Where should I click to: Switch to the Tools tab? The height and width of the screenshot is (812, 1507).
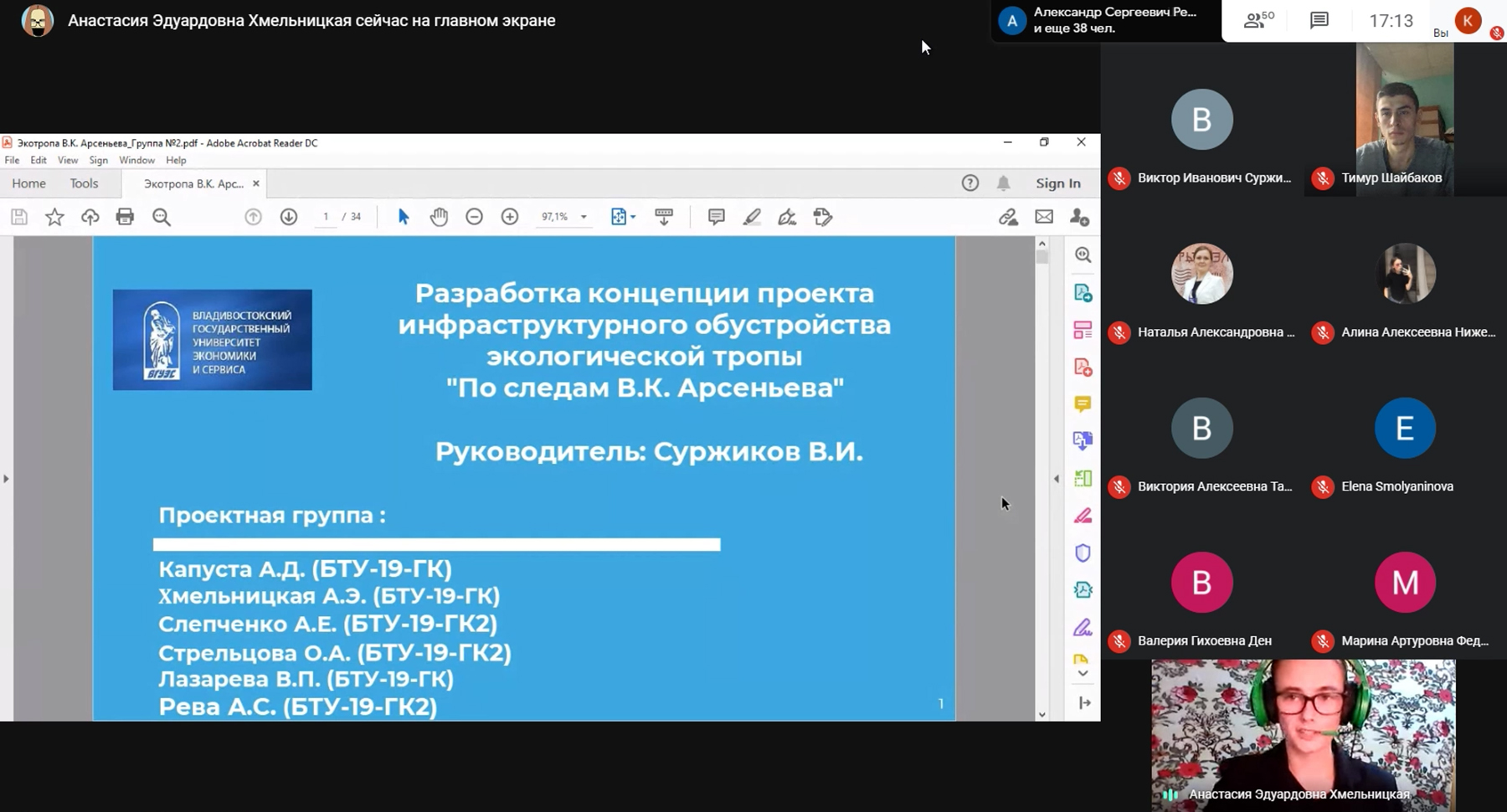[x=84, y=183]
